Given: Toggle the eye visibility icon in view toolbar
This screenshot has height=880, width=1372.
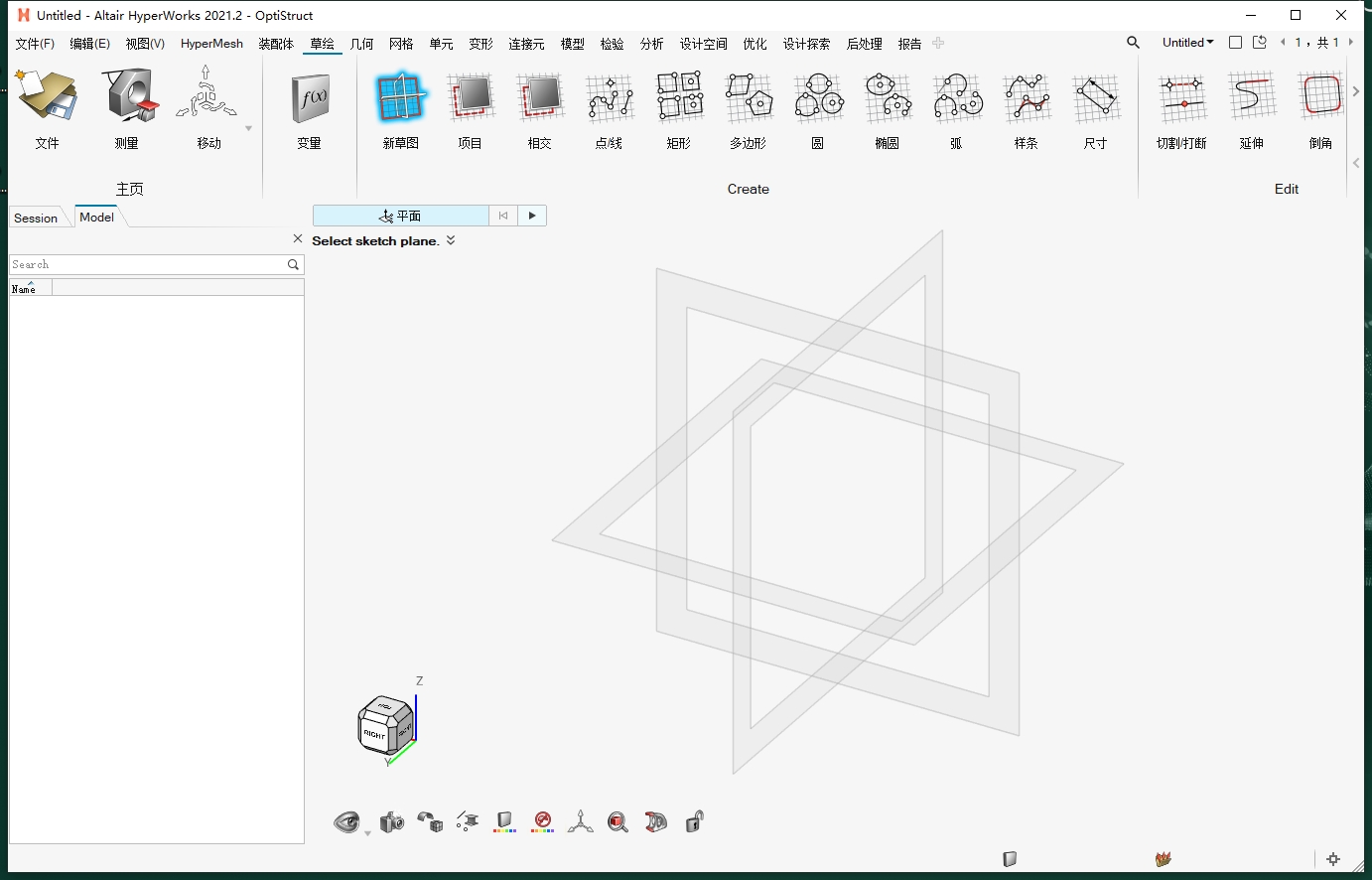Looking at the screenshot, I should coord(346,821).
